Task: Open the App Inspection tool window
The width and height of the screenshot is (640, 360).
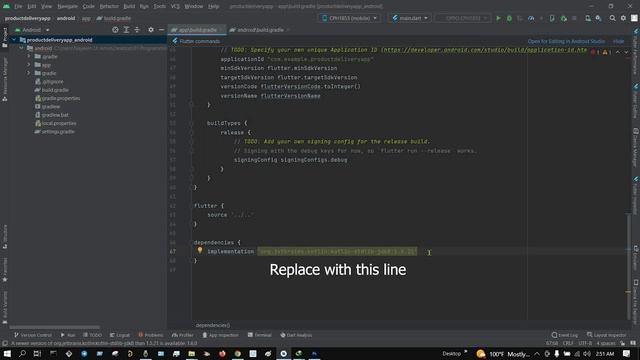Action: point(220,335)
